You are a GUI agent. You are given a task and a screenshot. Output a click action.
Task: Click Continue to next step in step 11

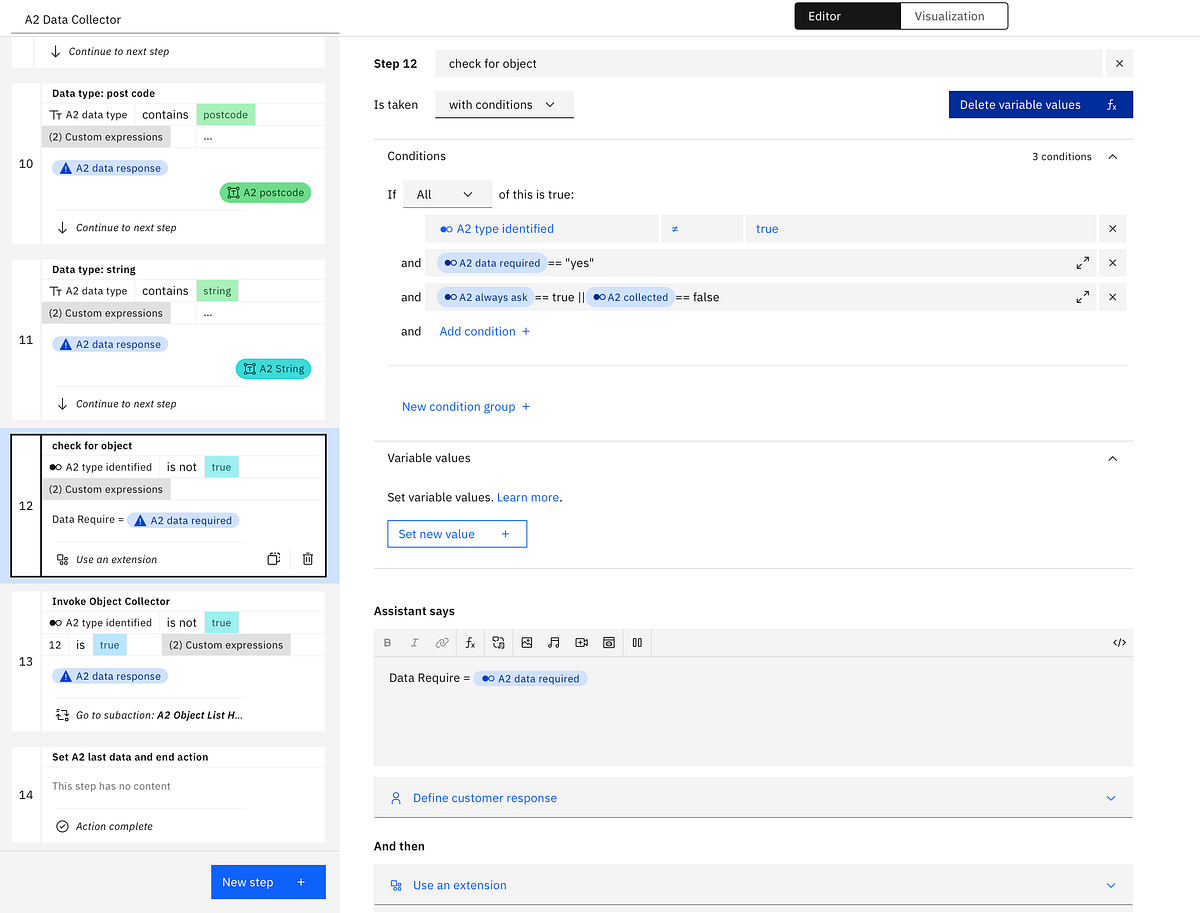tap(126, 404)
